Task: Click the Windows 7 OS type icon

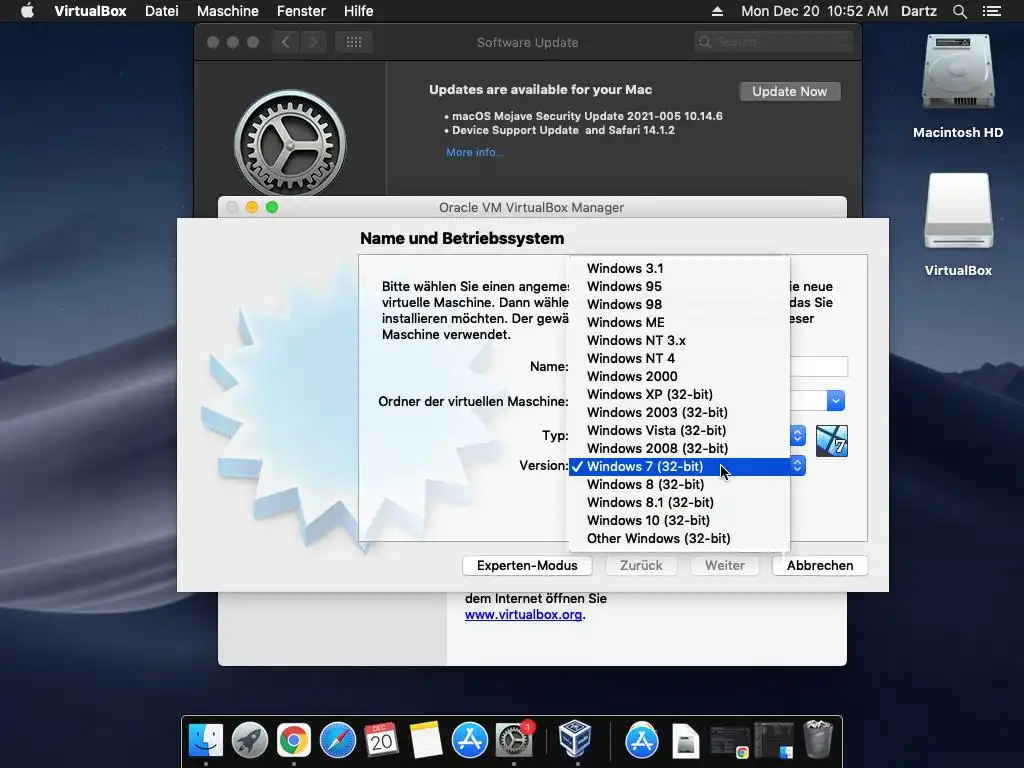Action: (831, 441)
